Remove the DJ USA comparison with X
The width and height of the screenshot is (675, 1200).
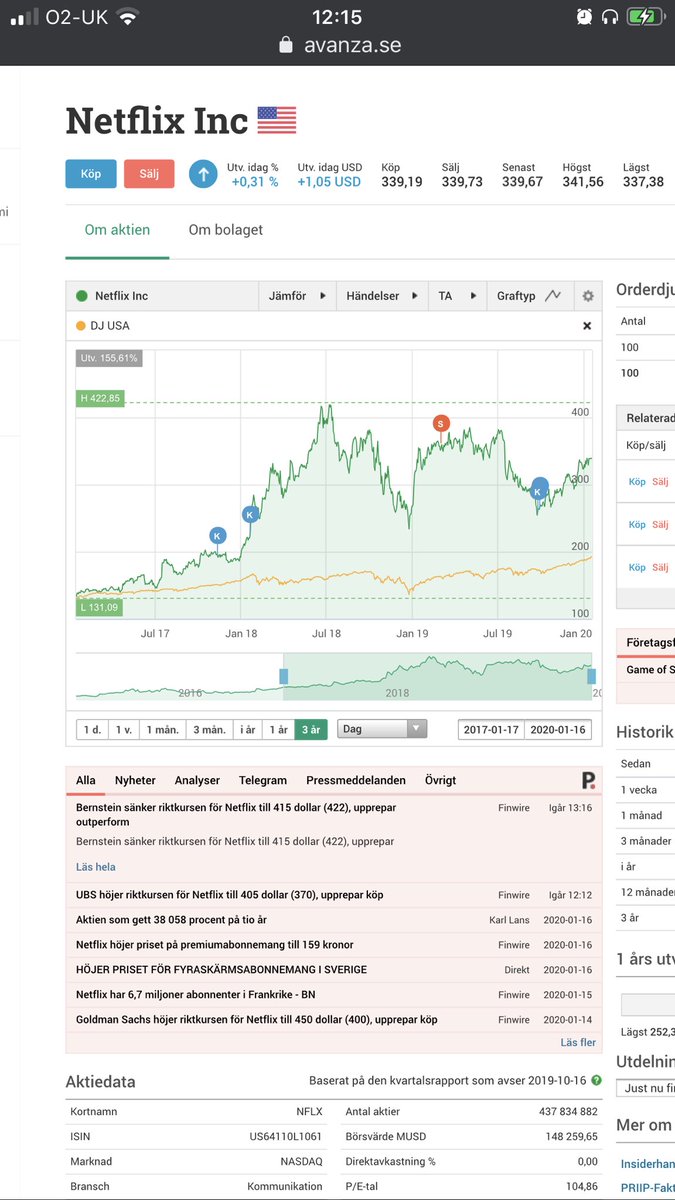pos(587,326)
